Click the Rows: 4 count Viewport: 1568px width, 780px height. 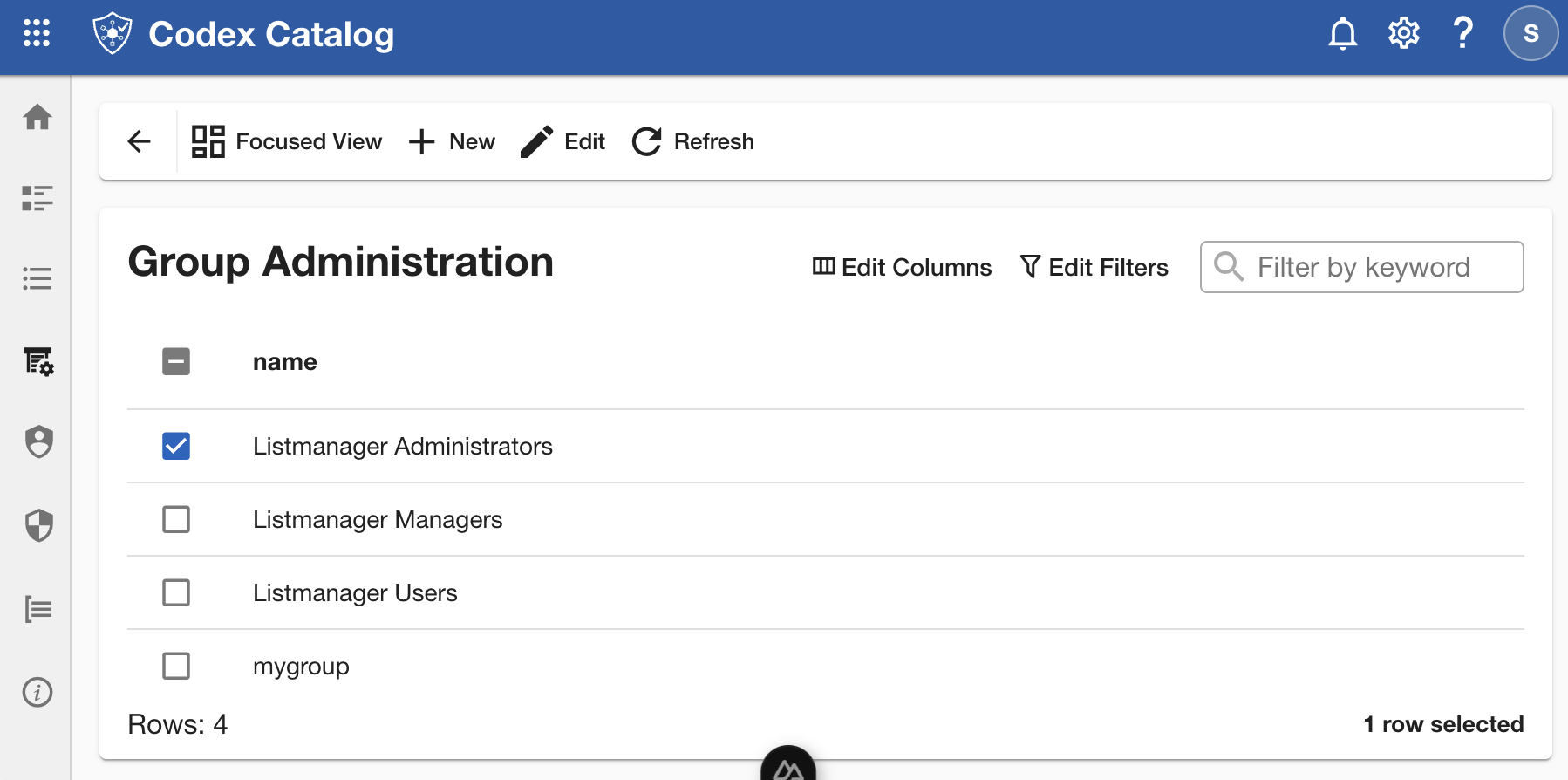(178, 724)
